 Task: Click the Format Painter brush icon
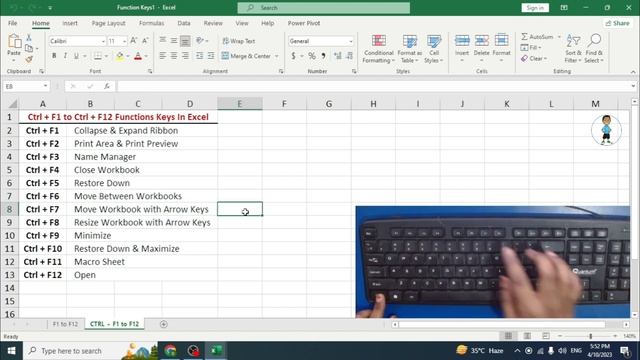click(x=29, y=60)
